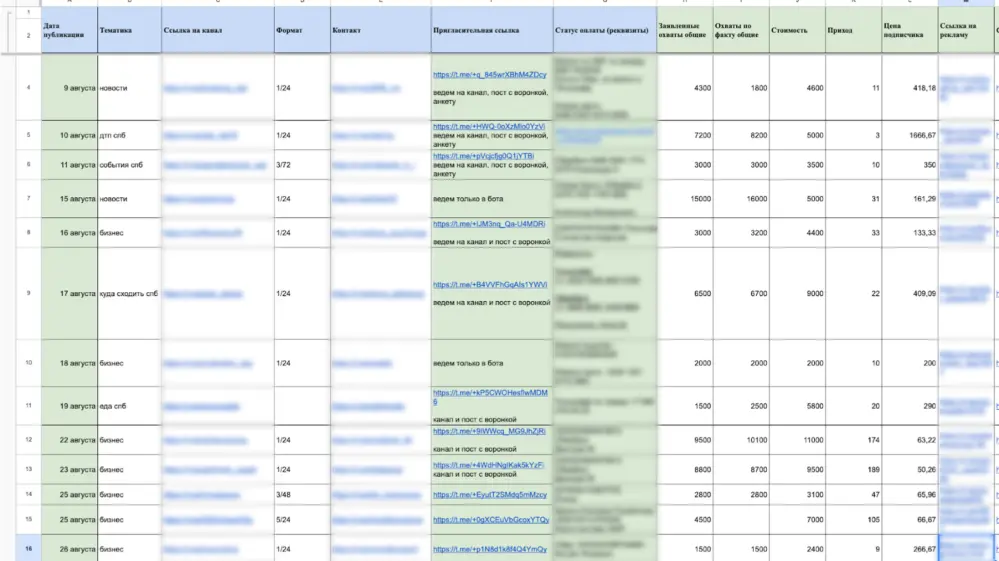
Task: Open invite link ending q_845wrXBhM4ZDcy
Action: click(x=489, y=75)
